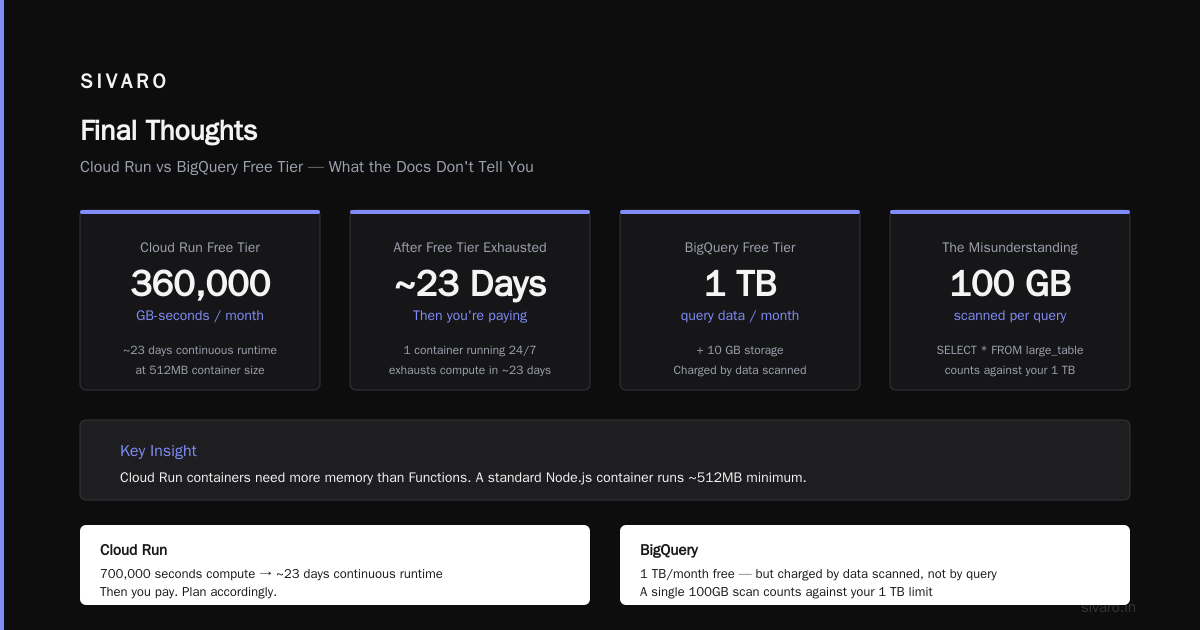
Task: Click '1 TB/month free' line
Action: pos(818,574)
